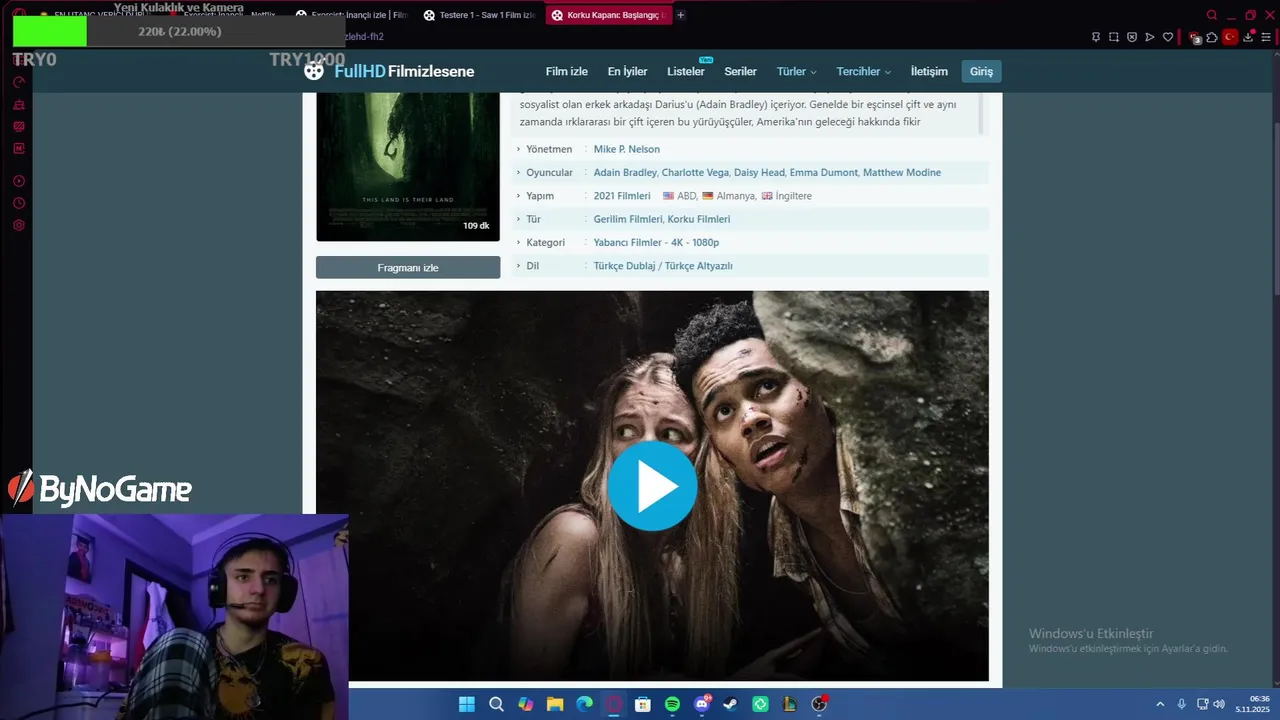Click the description box scrollbar
Image resolution: width=1280 pixels, height=720 pixels.
point(981,113)
